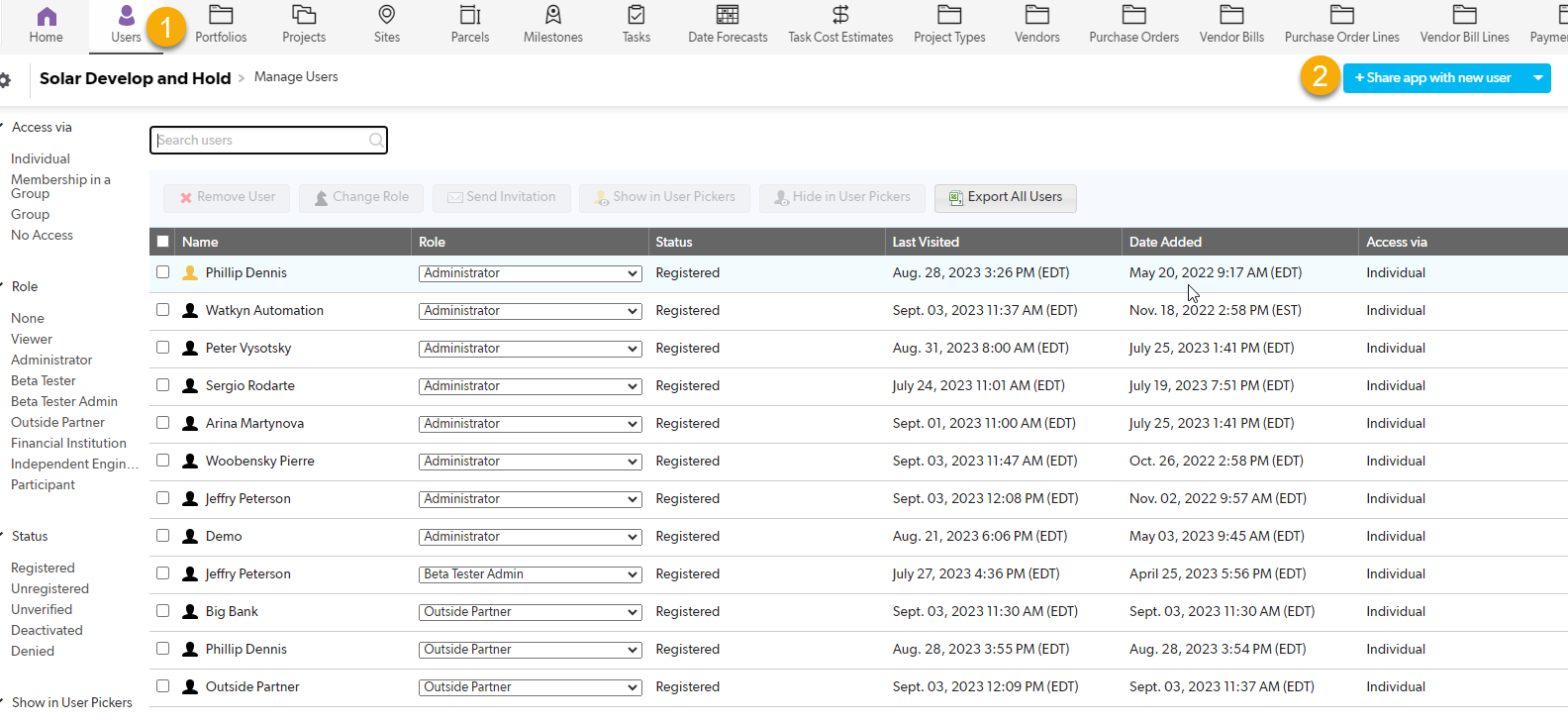This screenshot has width=1568, height=725.
Task: Open the Home tab icon
Action: pos(46,16)
